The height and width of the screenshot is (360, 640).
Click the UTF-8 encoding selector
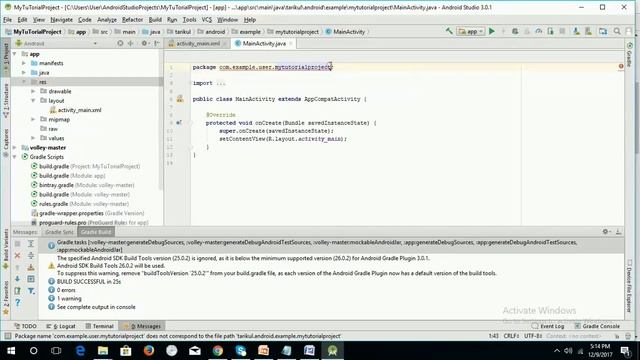coord(533,336)
